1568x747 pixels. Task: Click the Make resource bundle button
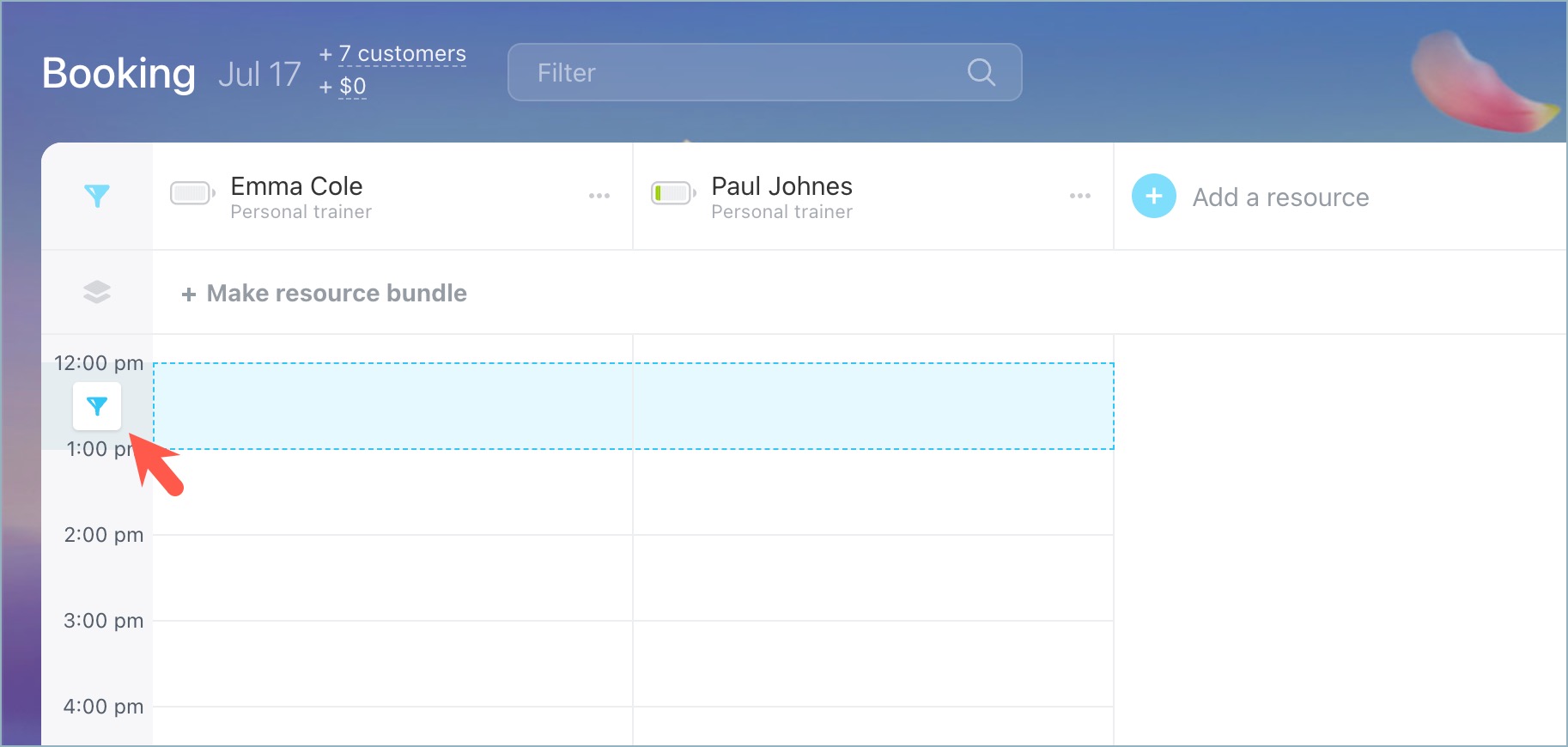(325, 294)
